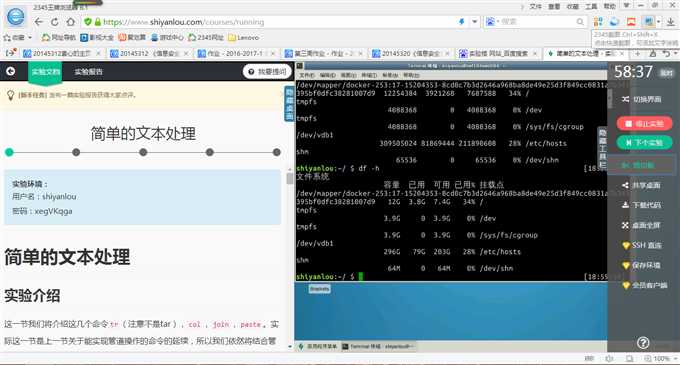Click the 2345 browser logo icon
Image resolution: width=680 pixels, height=365 pixels.
(x=16, y=17)
